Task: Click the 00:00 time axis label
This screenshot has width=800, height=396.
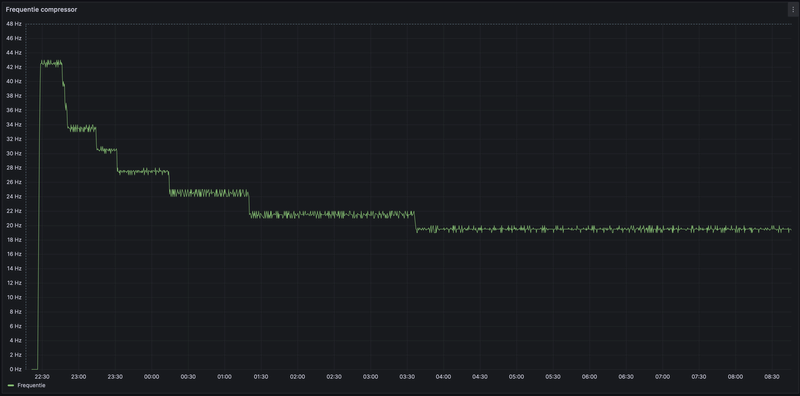Action: click(152, 377)
